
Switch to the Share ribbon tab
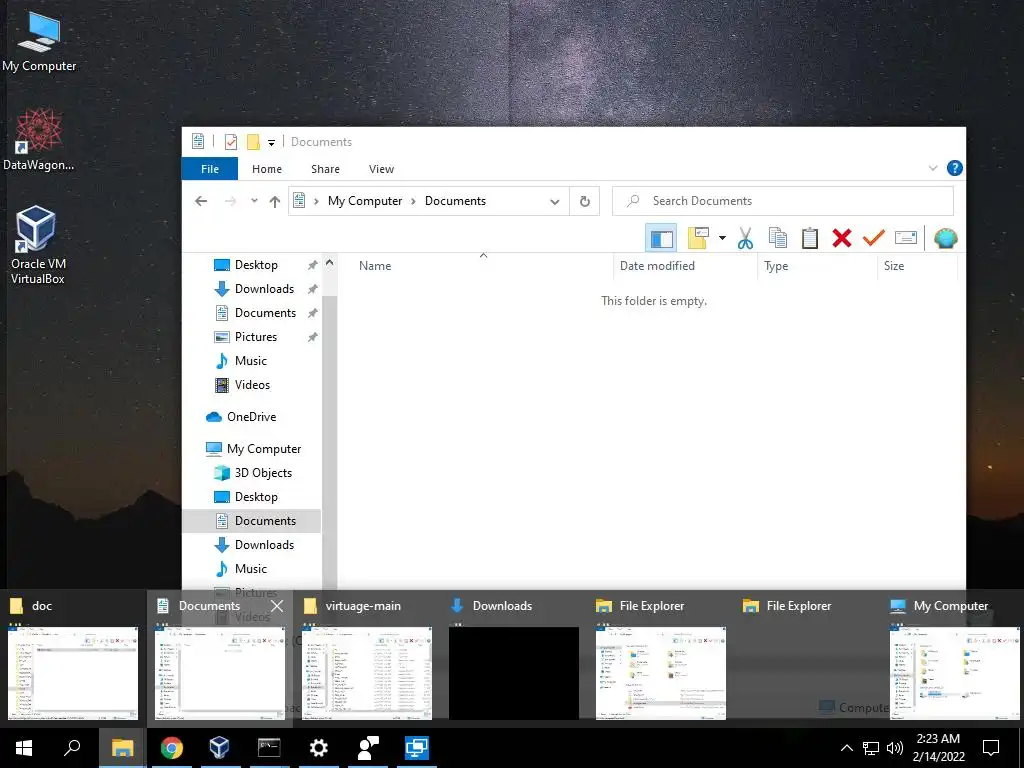(x=325, y=169)
